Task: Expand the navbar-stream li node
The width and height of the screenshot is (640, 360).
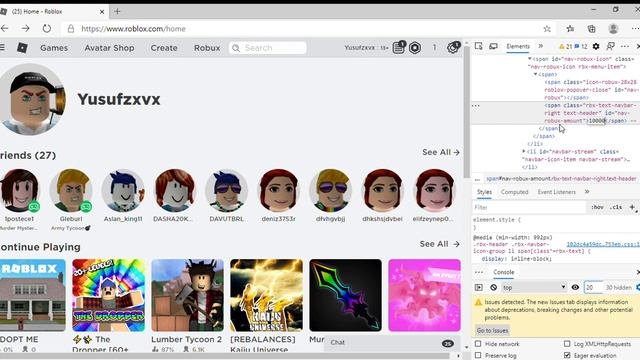Action: 524,151
